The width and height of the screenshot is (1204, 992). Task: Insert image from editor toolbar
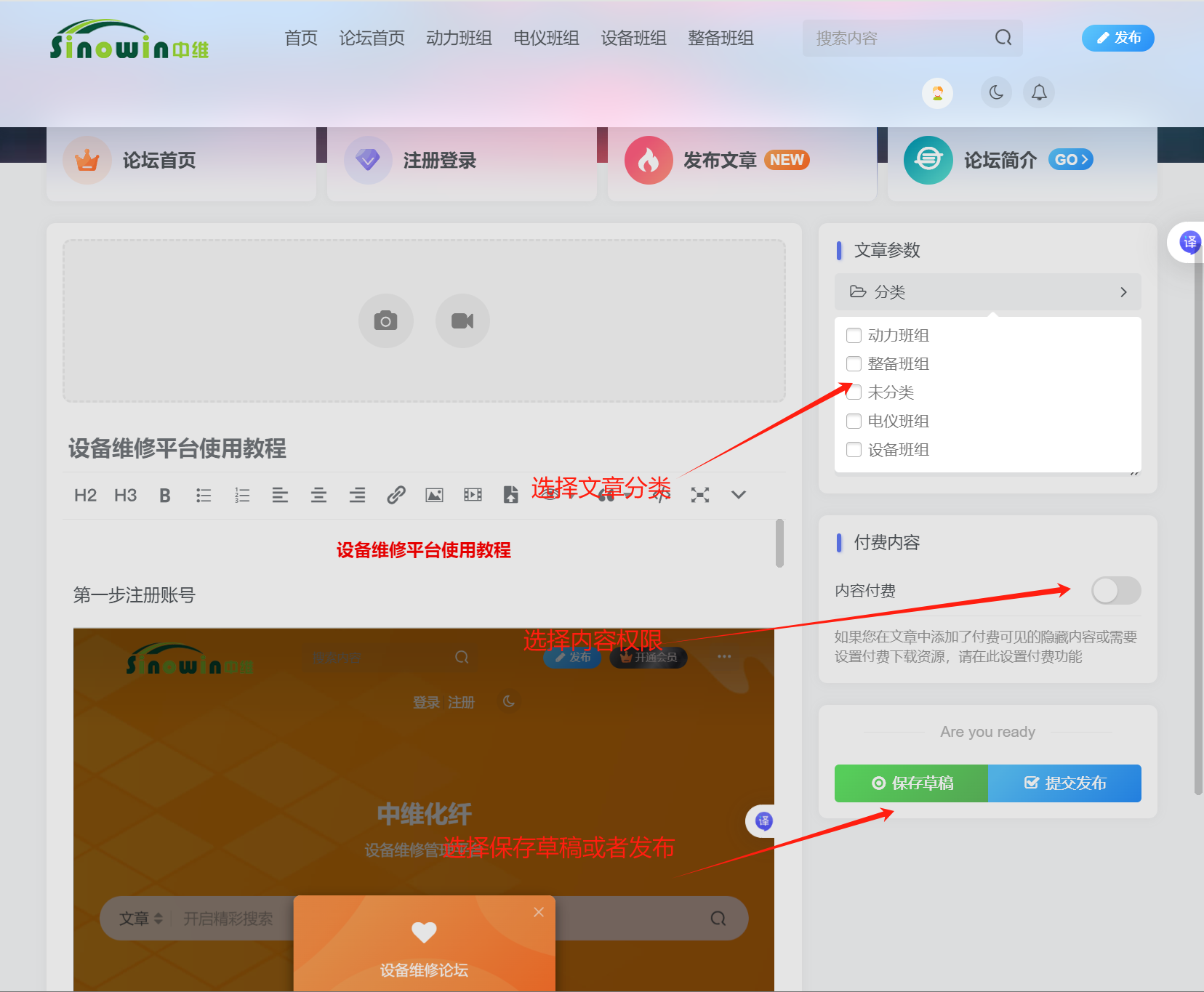pyautogui.click(x=434, y=496)
